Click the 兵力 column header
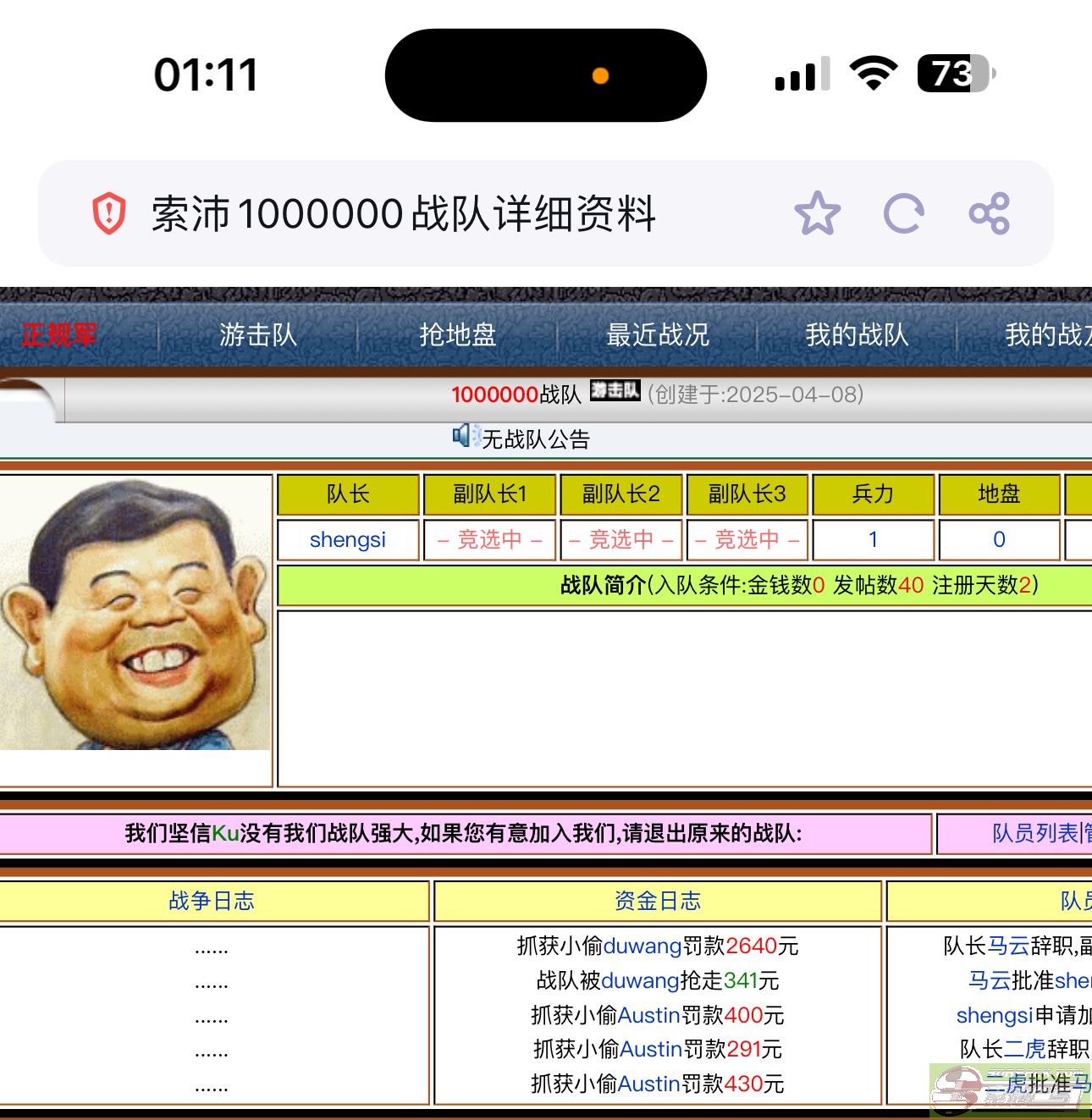 pyautogui.click(x=873, y=494)
